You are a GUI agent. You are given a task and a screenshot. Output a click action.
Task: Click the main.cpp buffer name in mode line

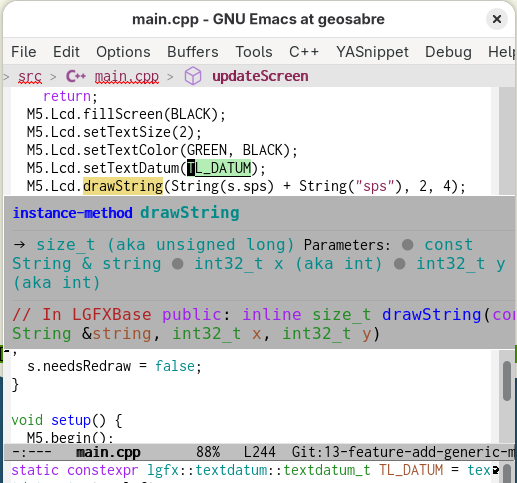click(108, 453)
